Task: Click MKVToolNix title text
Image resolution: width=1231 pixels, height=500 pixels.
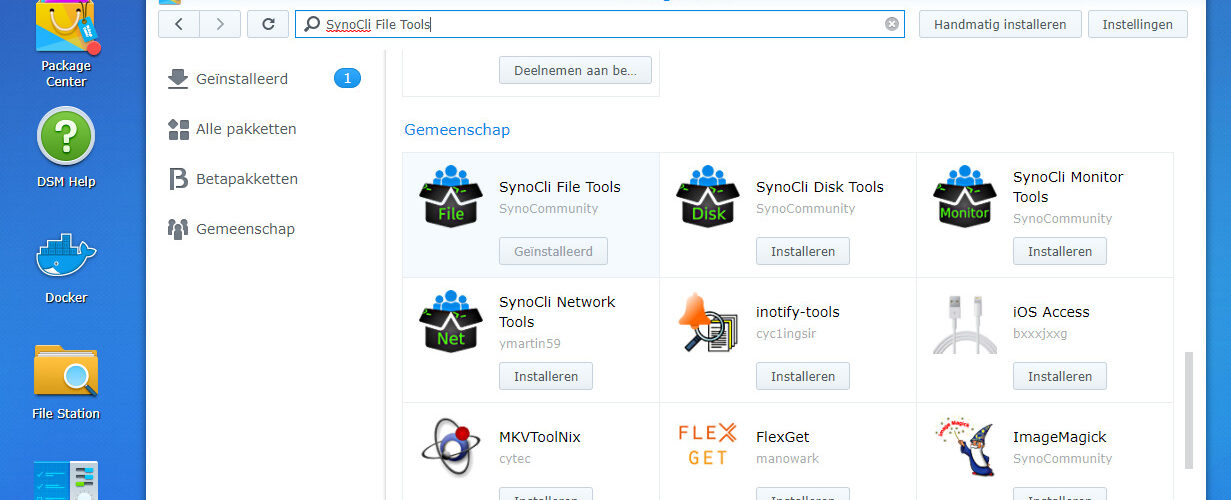Action: 540,437
